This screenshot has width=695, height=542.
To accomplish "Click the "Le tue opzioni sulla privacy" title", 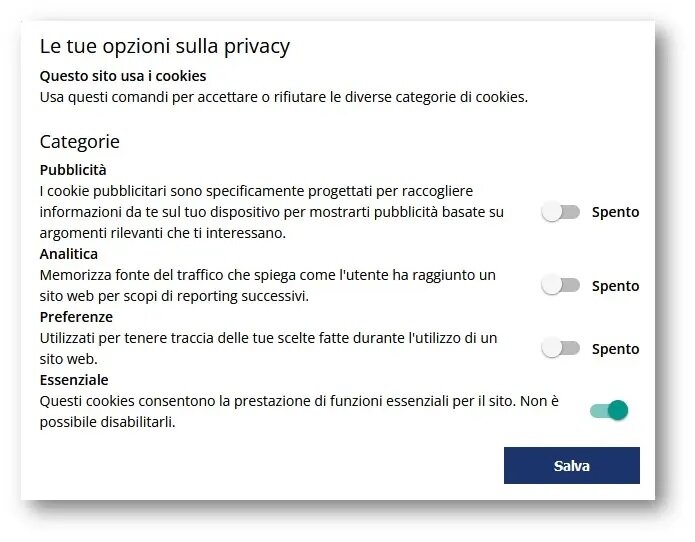I will pyautogui.click(x=165, y=46).
